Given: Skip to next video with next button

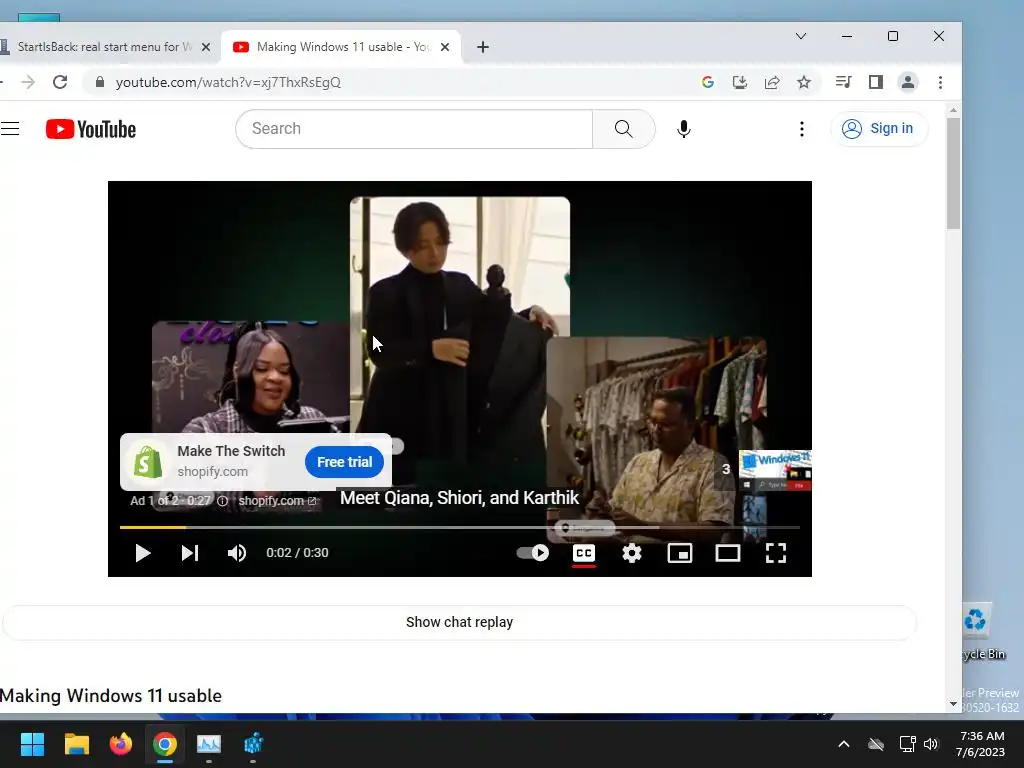Looking at the screenshot, I should (x=189, y=553).
